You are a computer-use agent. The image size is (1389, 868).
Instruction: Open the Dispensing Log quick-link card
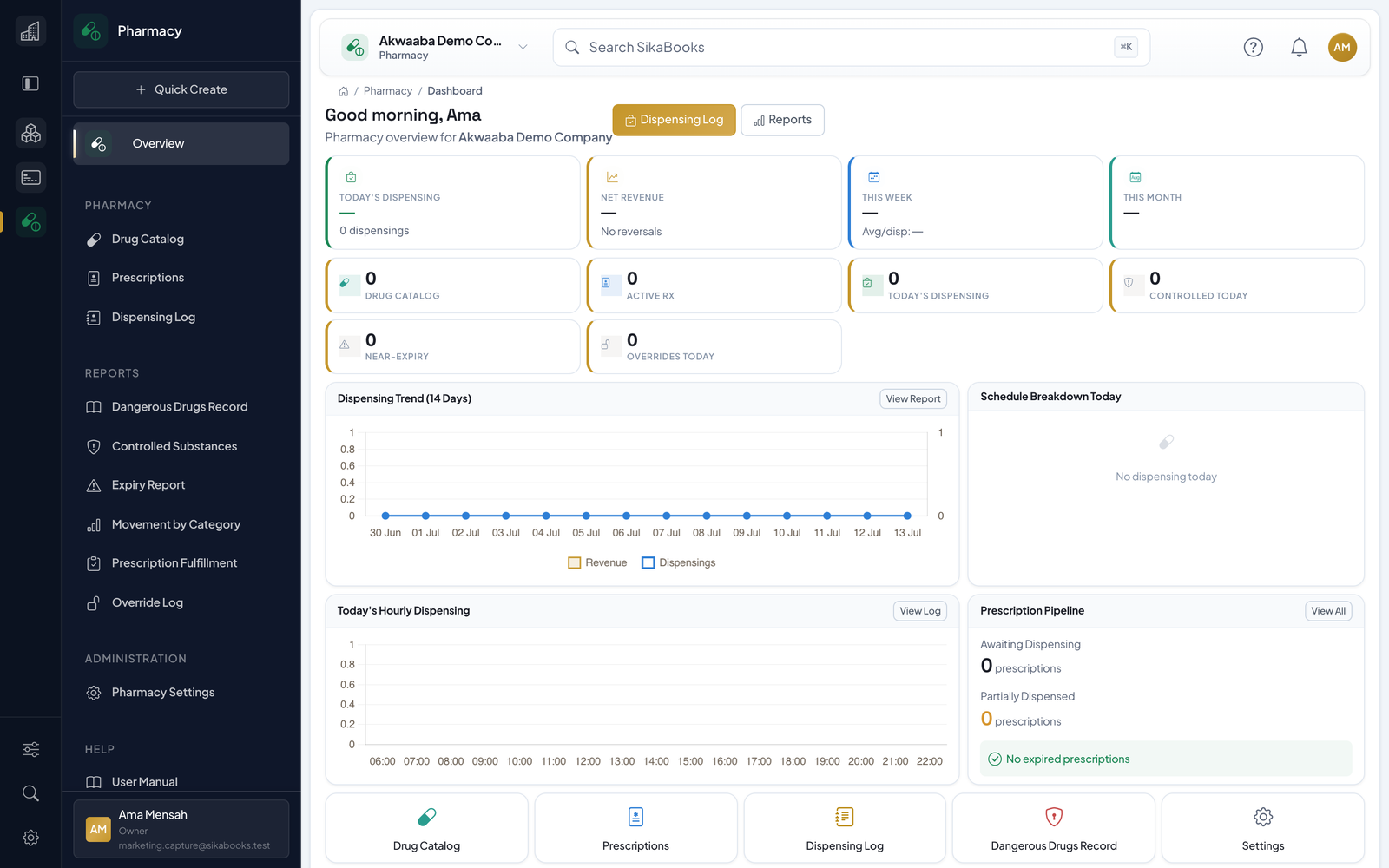[x=845, y=828]
